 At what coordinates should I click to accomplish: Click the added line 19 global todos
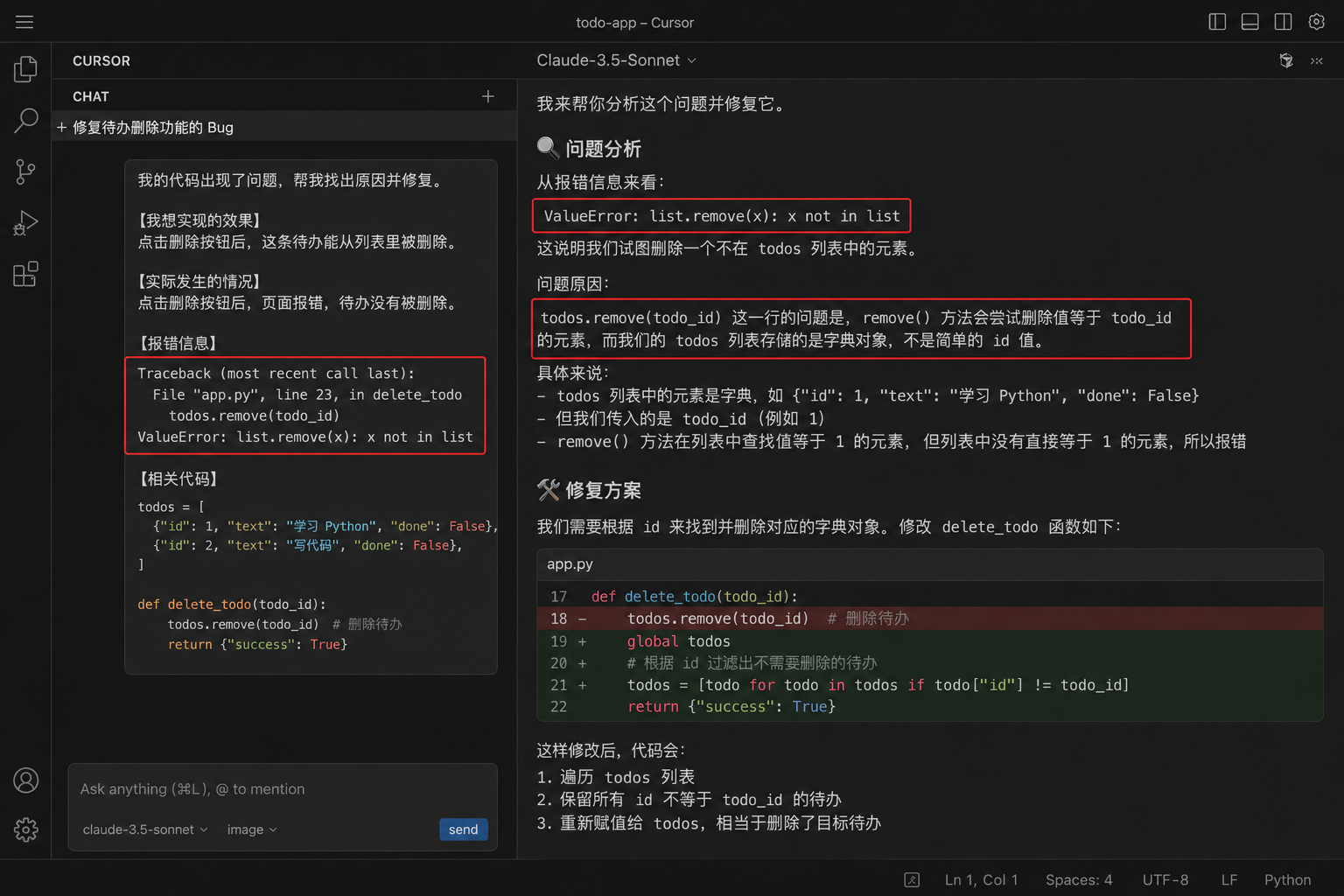click(930, 641)
